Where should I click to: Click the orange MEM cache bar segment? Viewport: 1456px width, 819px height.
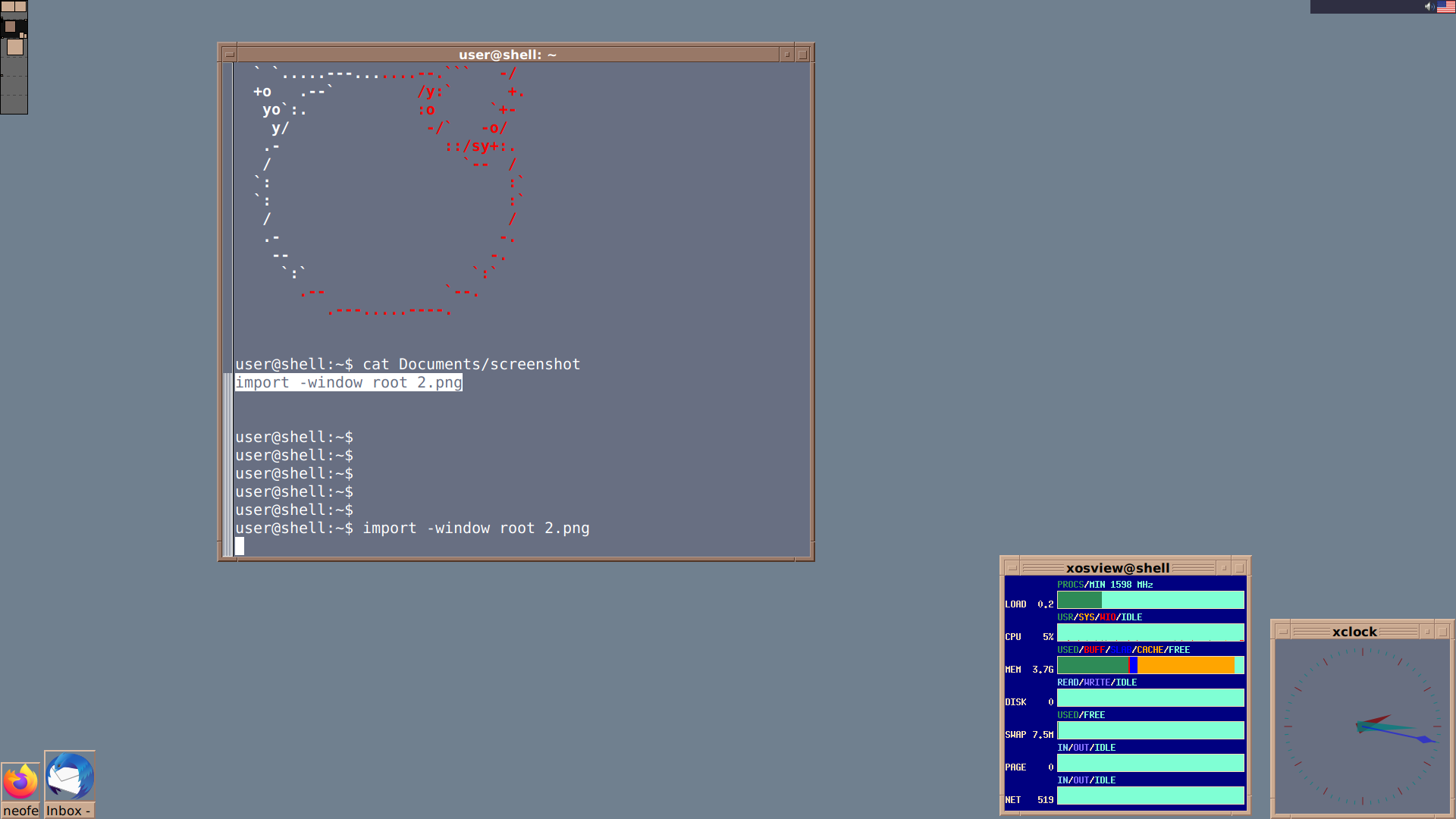click(x=1185, y=665)
